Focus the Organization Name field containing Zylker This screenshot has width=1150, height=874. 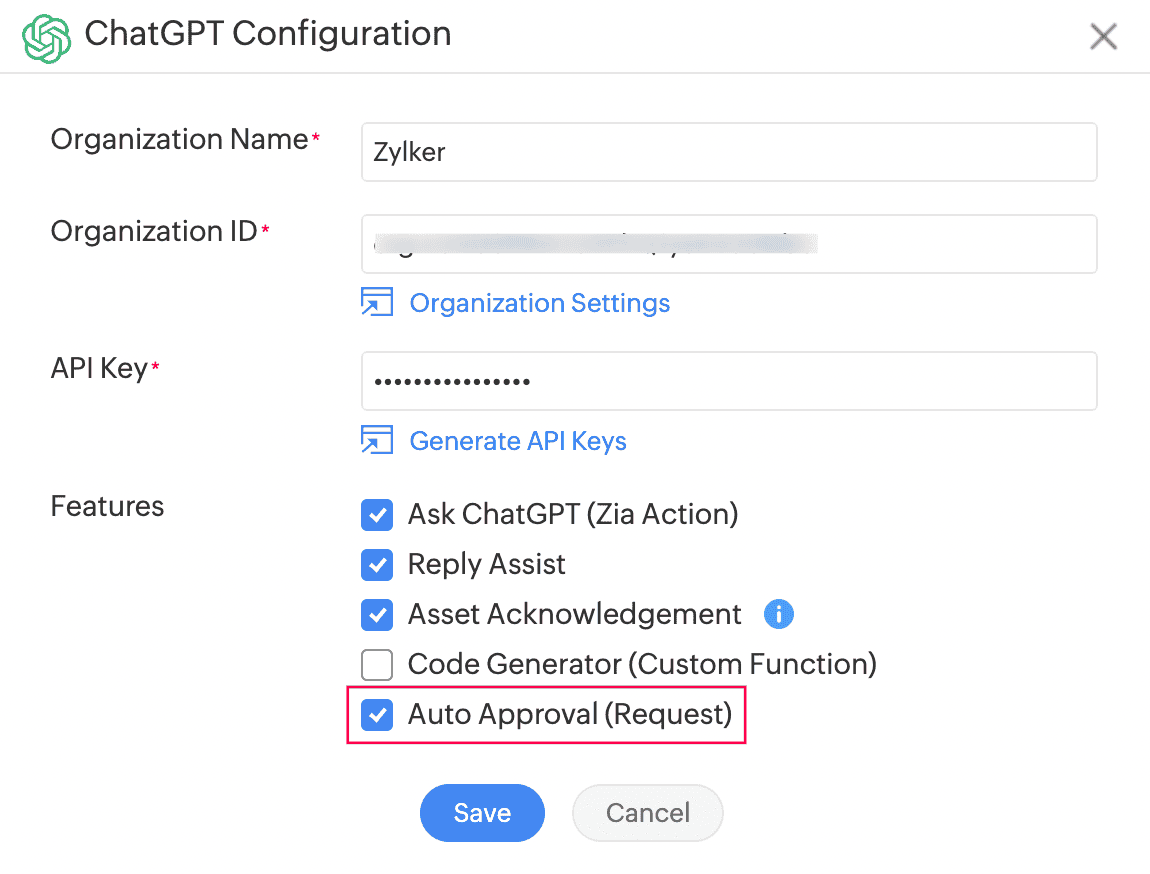click(x=729, y=152)
